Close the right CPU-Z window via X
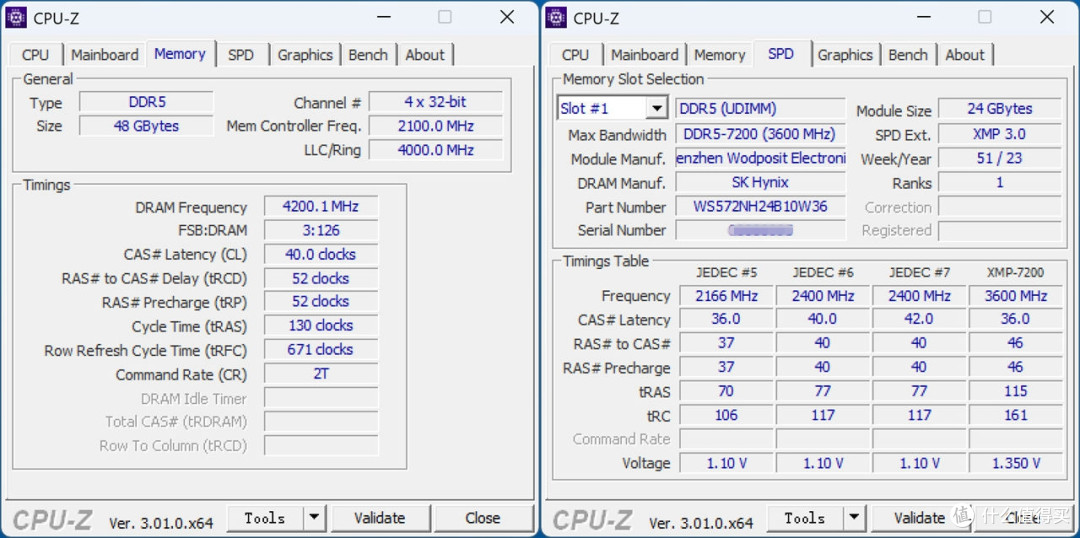The width and height of the screenshot is (1080, 538). [1047, 17]
